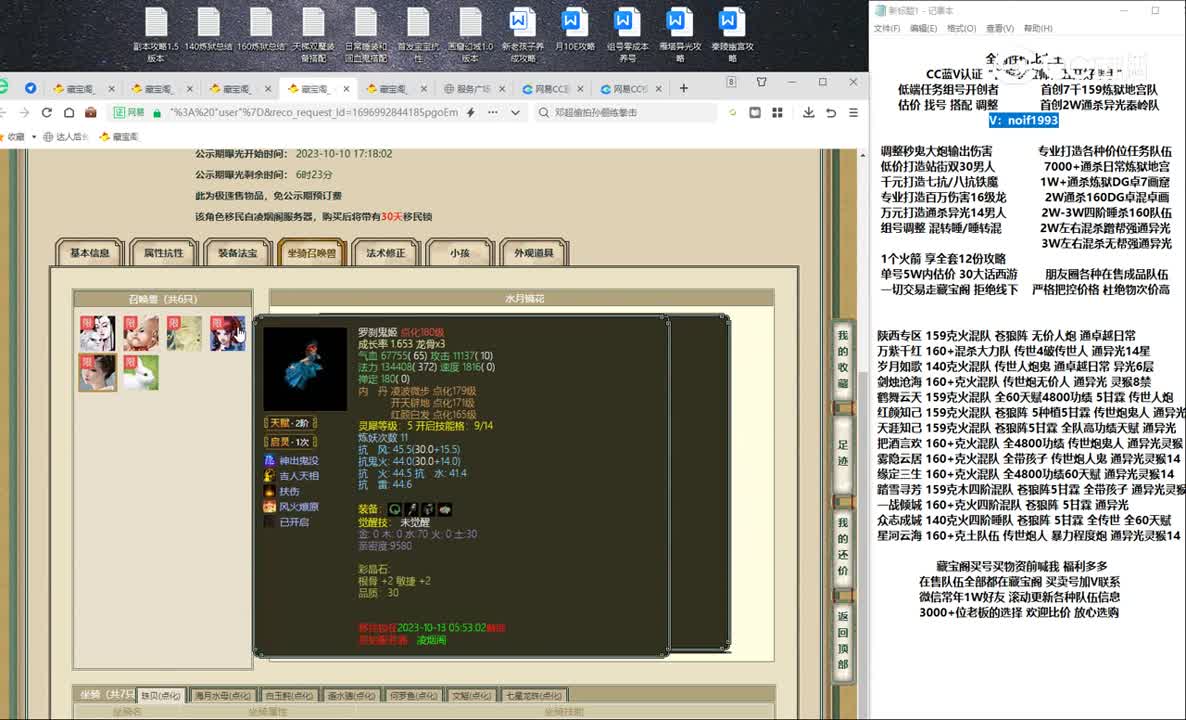Image resolution: width=1186 pixels, height=720 pixels.
Task: Click the green ring equipment icon
Action: pyautogui.click(x=395, y=509)
